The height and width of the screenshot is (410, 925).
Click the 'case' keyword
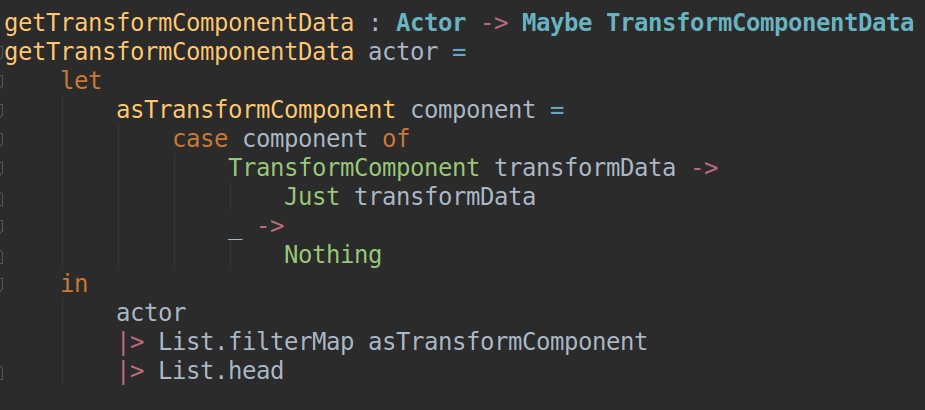(x=201, y=139)
